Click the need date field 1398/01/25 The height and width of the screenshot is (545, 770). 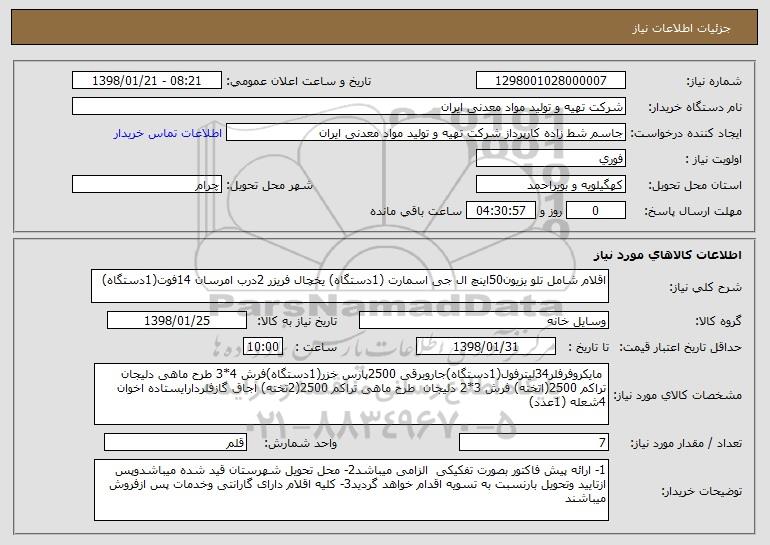pyautogui.click(x=177, y=321)
